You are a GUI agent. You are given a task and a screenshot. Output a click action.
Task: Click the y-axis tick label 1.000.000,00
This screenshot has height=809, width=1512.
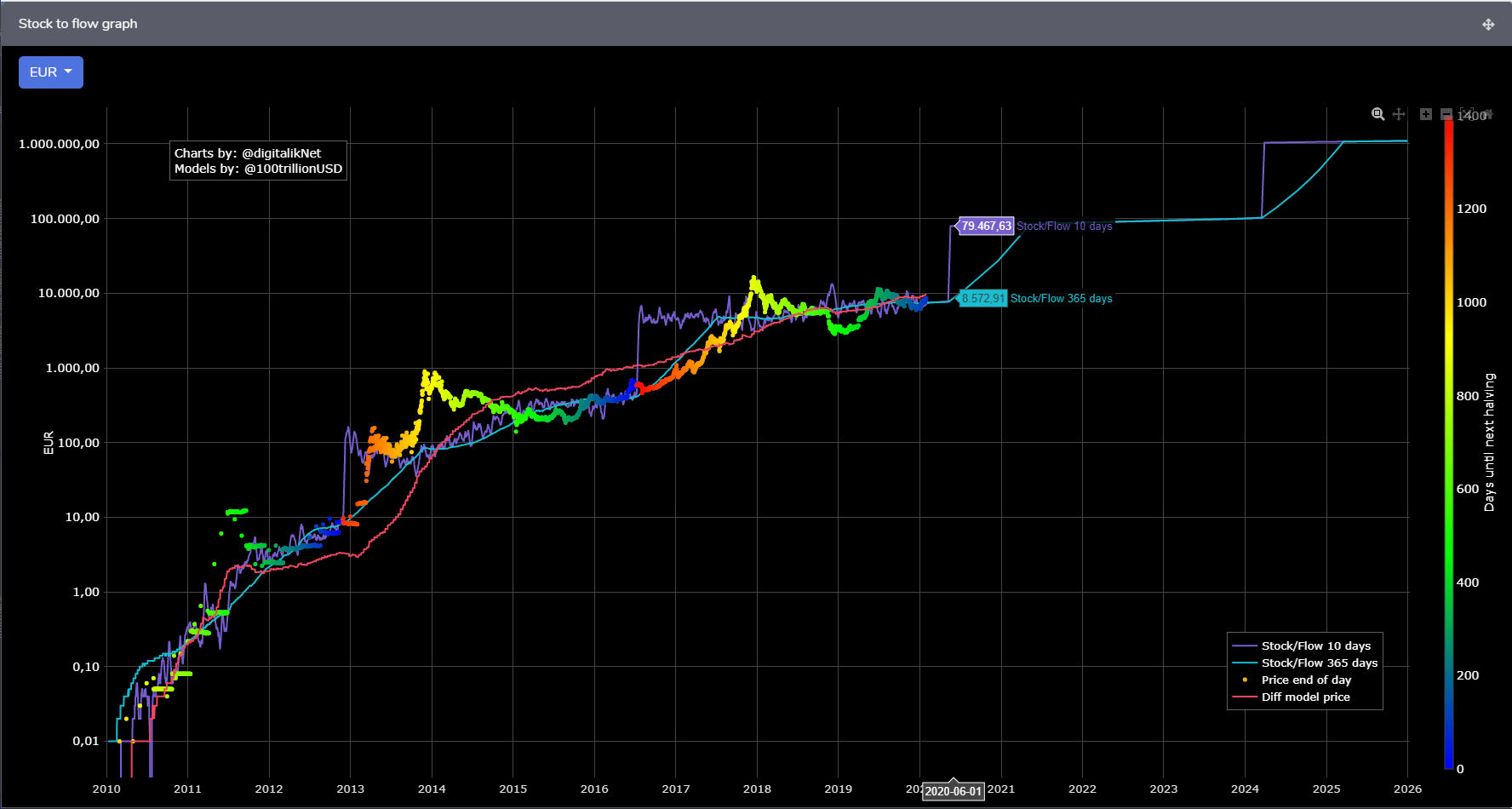tap(59, 144)
